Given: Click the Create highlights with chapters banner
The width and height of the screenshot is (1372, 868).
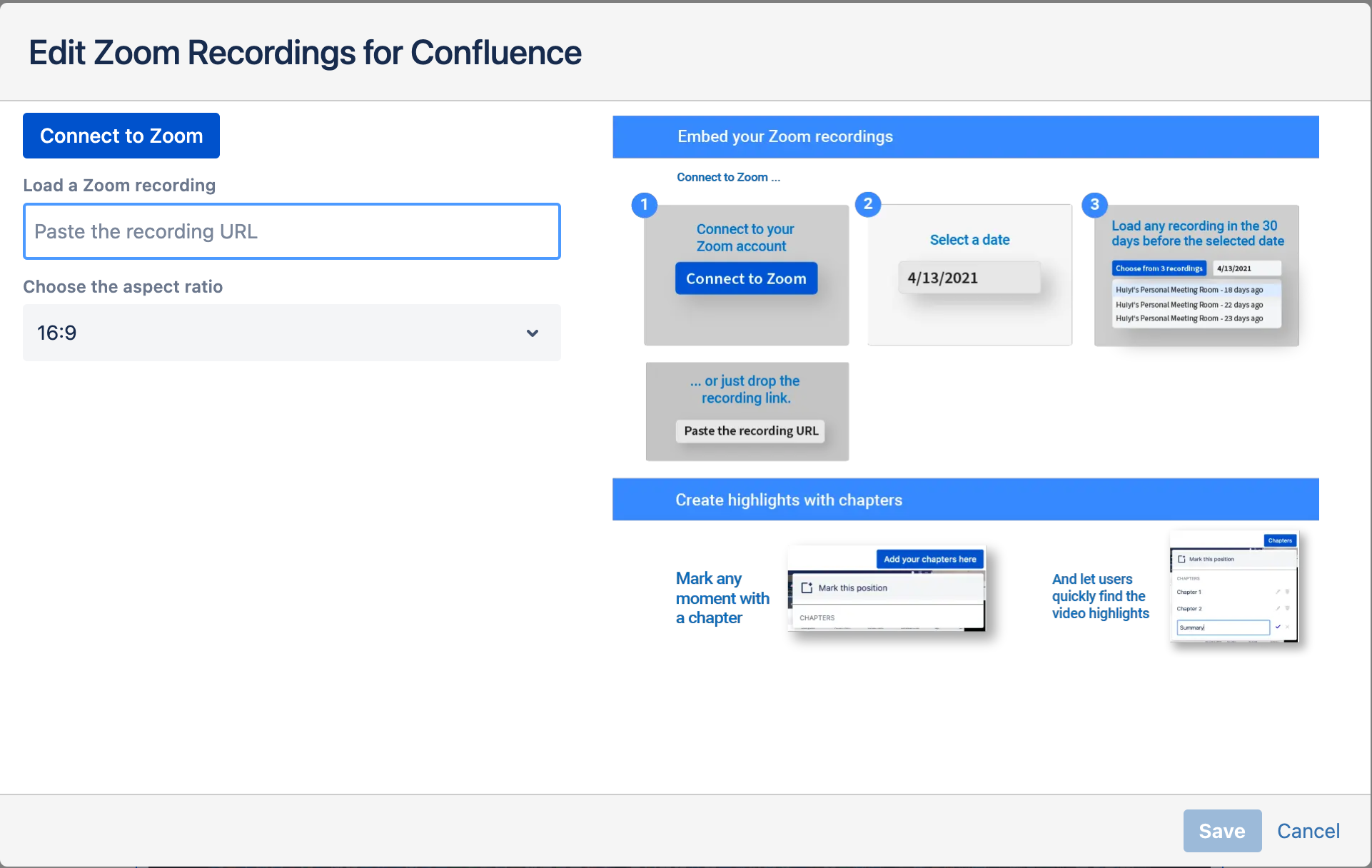Looking at the screenshot, I should click(966, 500).
